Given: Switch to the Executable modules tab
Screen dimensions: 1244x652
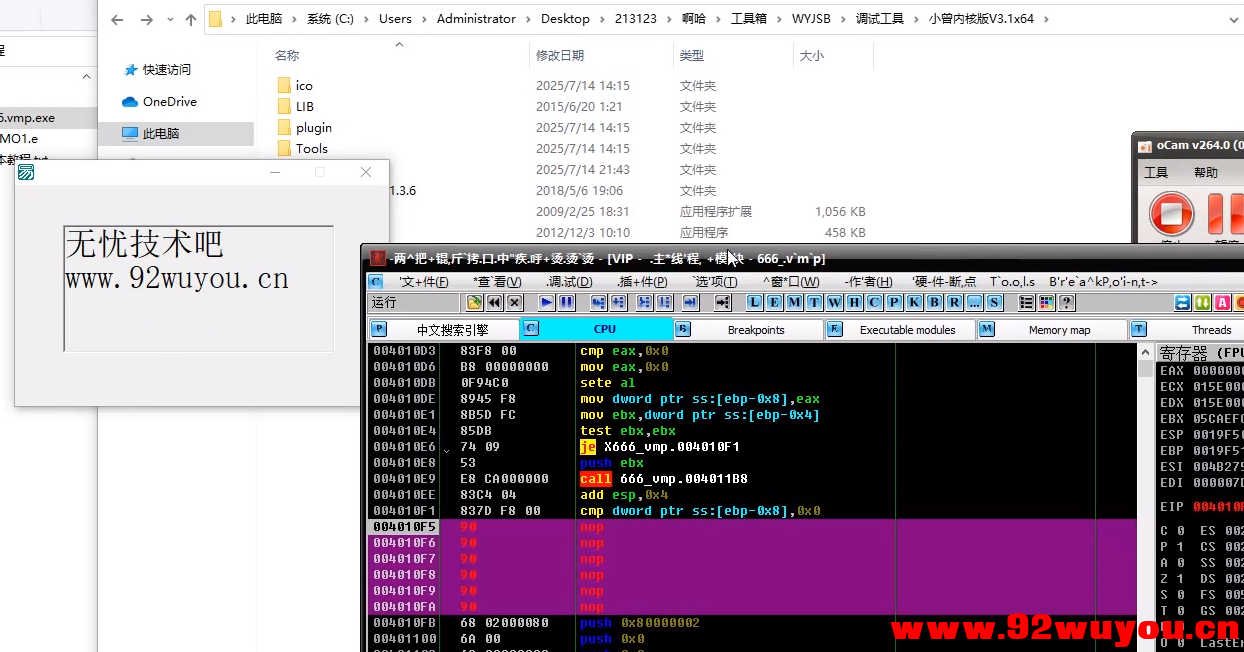Looking at the screenshot, I should (907, 330).
